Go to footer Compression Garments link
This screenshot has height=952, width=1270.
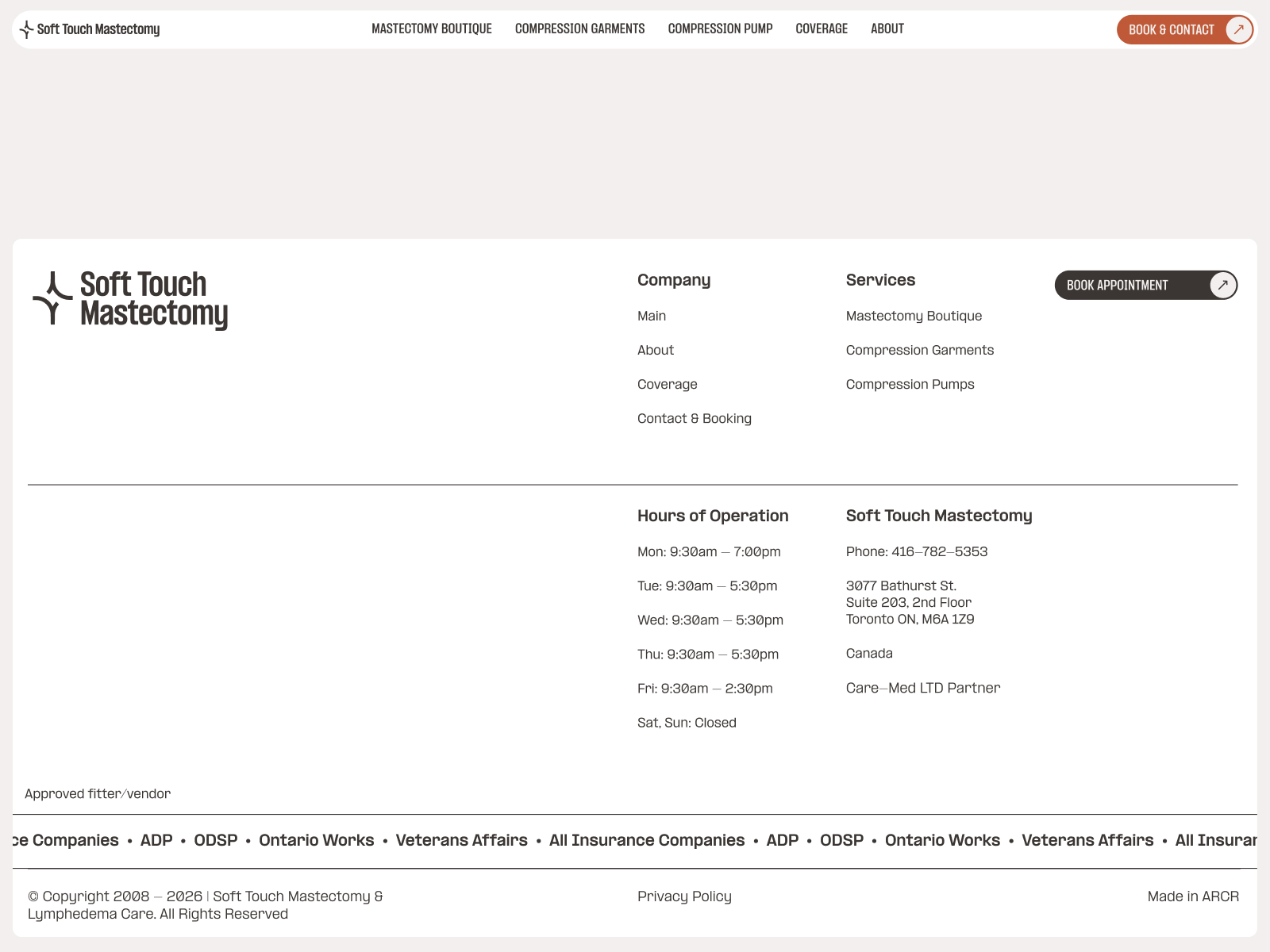click(919, 350)
